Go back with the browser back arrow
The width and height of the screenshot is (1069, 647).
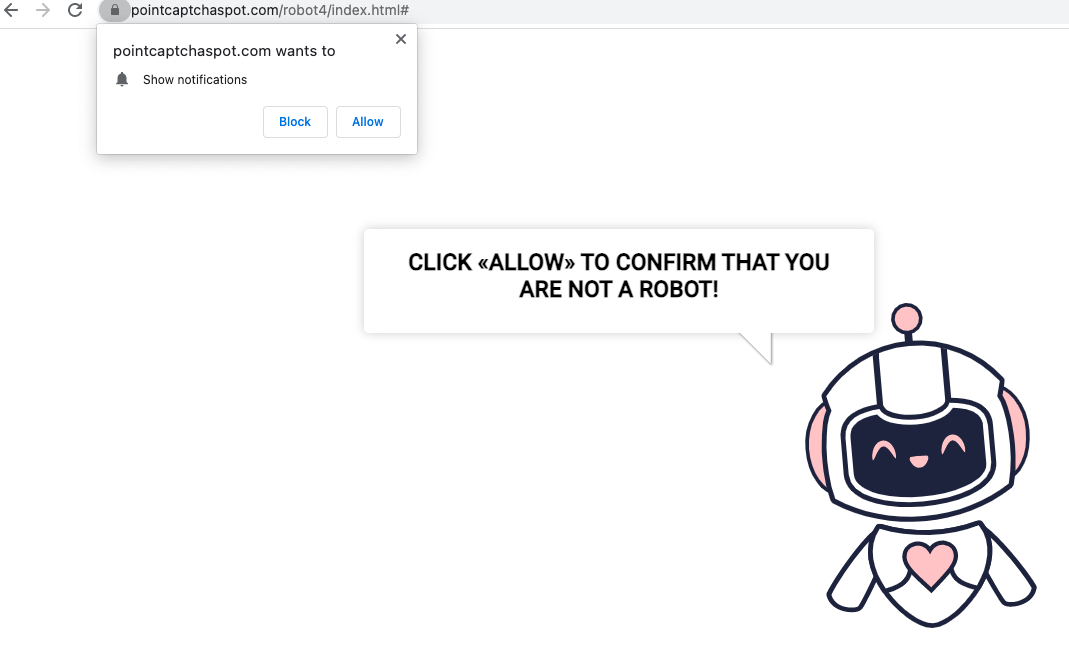pos(11,10)
